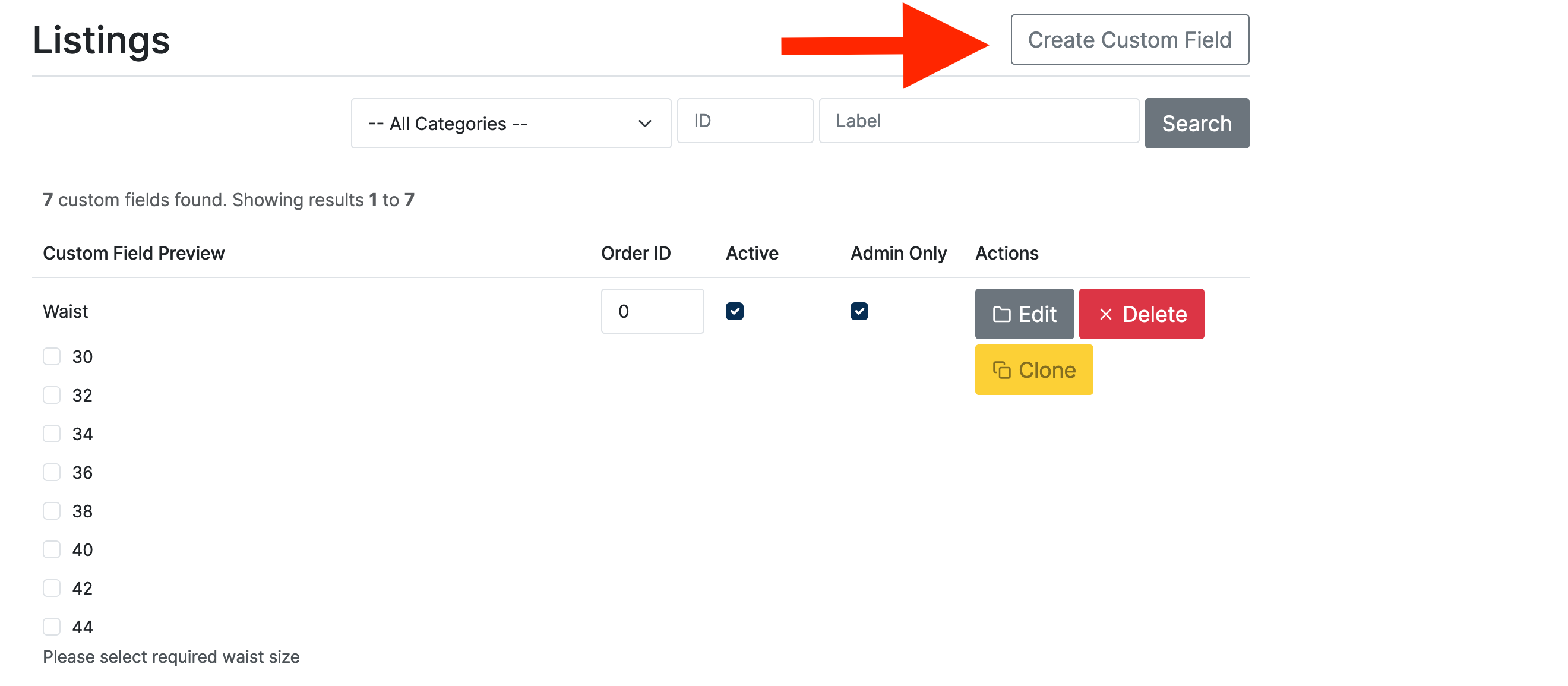Select the waist size 44 checkbox
The height and width of the screenshot is (686, 1568).
[x=52, y=627]
